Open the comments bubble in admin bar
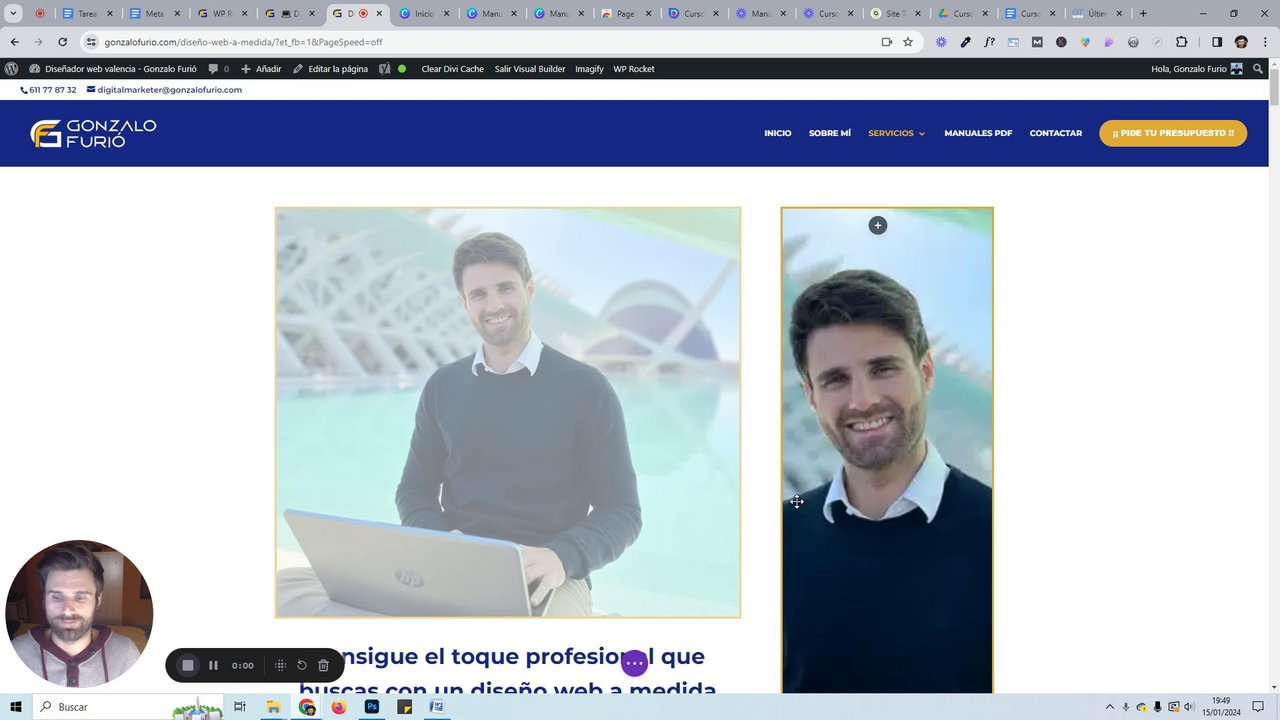Screen dimensions: 1280x720 point(218,69)
